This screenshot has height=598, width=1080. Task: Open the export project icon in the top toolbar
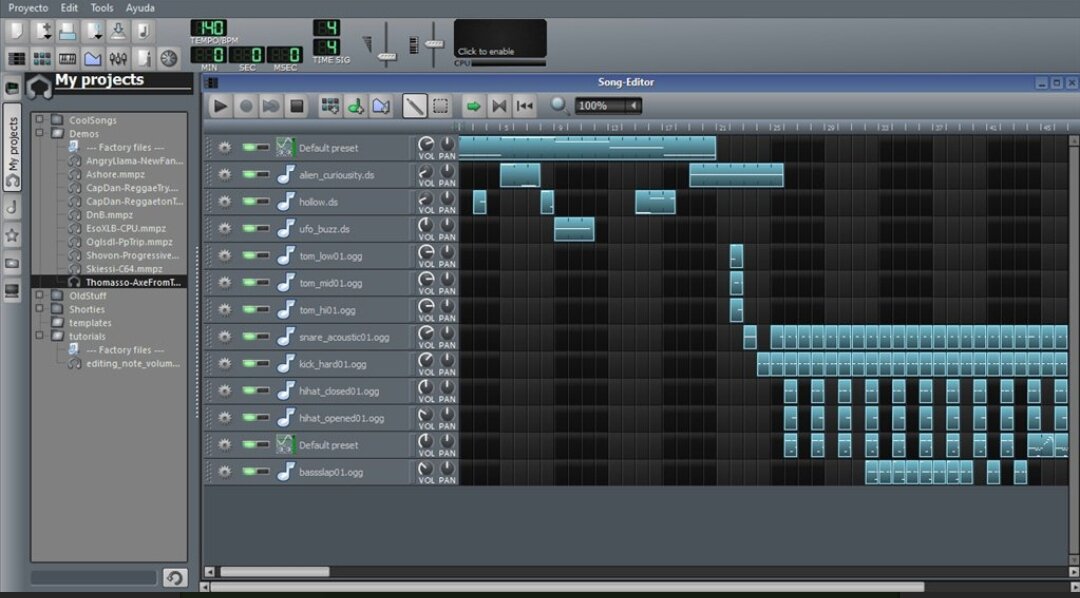click(118, 31)
